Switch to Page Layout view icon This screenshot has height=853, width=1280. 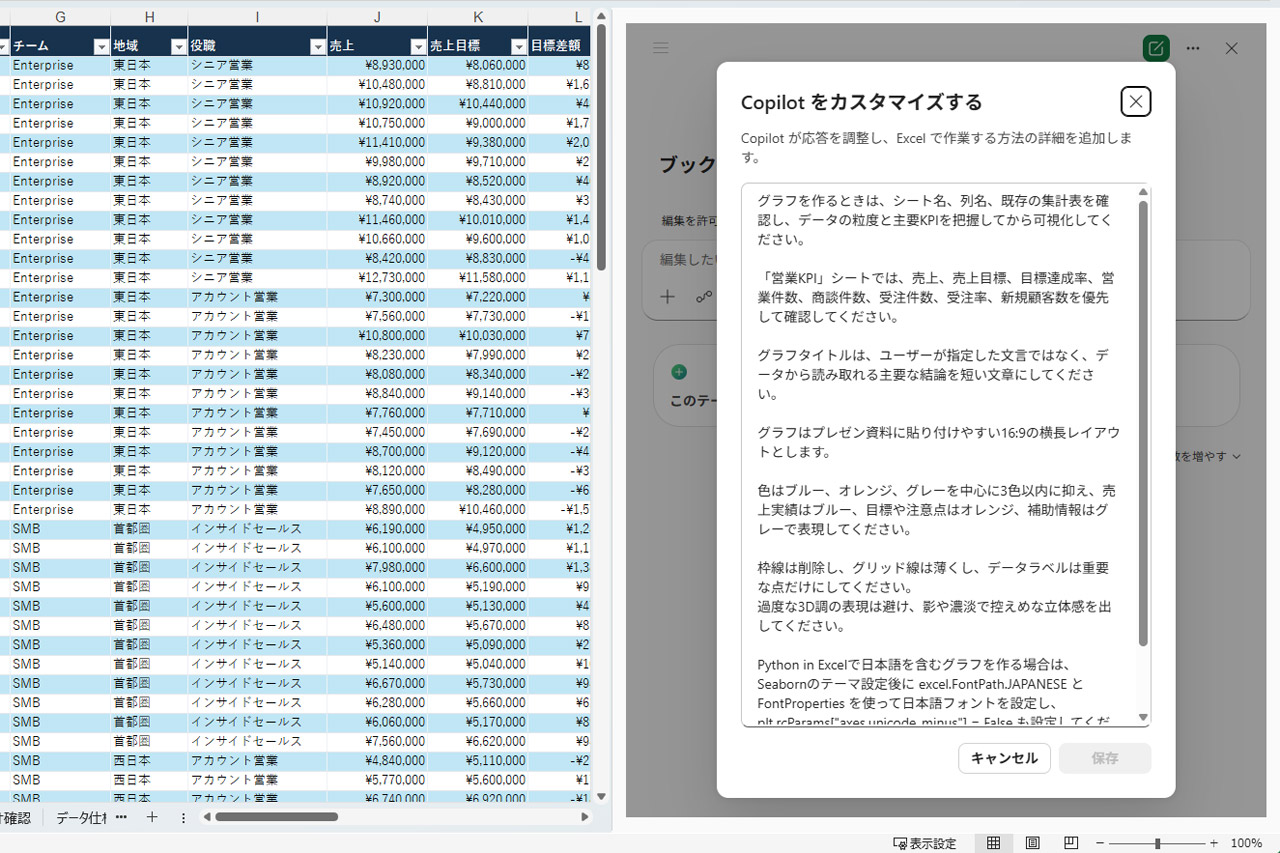tap(1033, 843)
